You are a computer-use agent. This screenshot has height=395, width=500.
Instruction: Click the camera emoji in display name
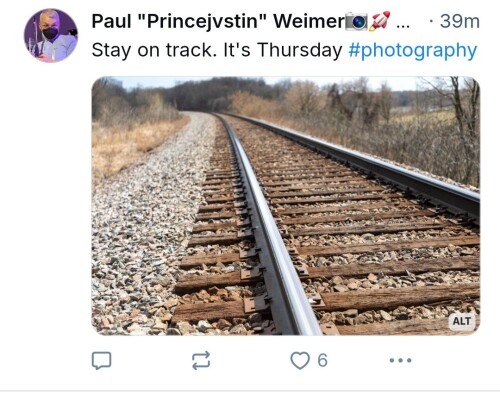[x=356, y=21]
